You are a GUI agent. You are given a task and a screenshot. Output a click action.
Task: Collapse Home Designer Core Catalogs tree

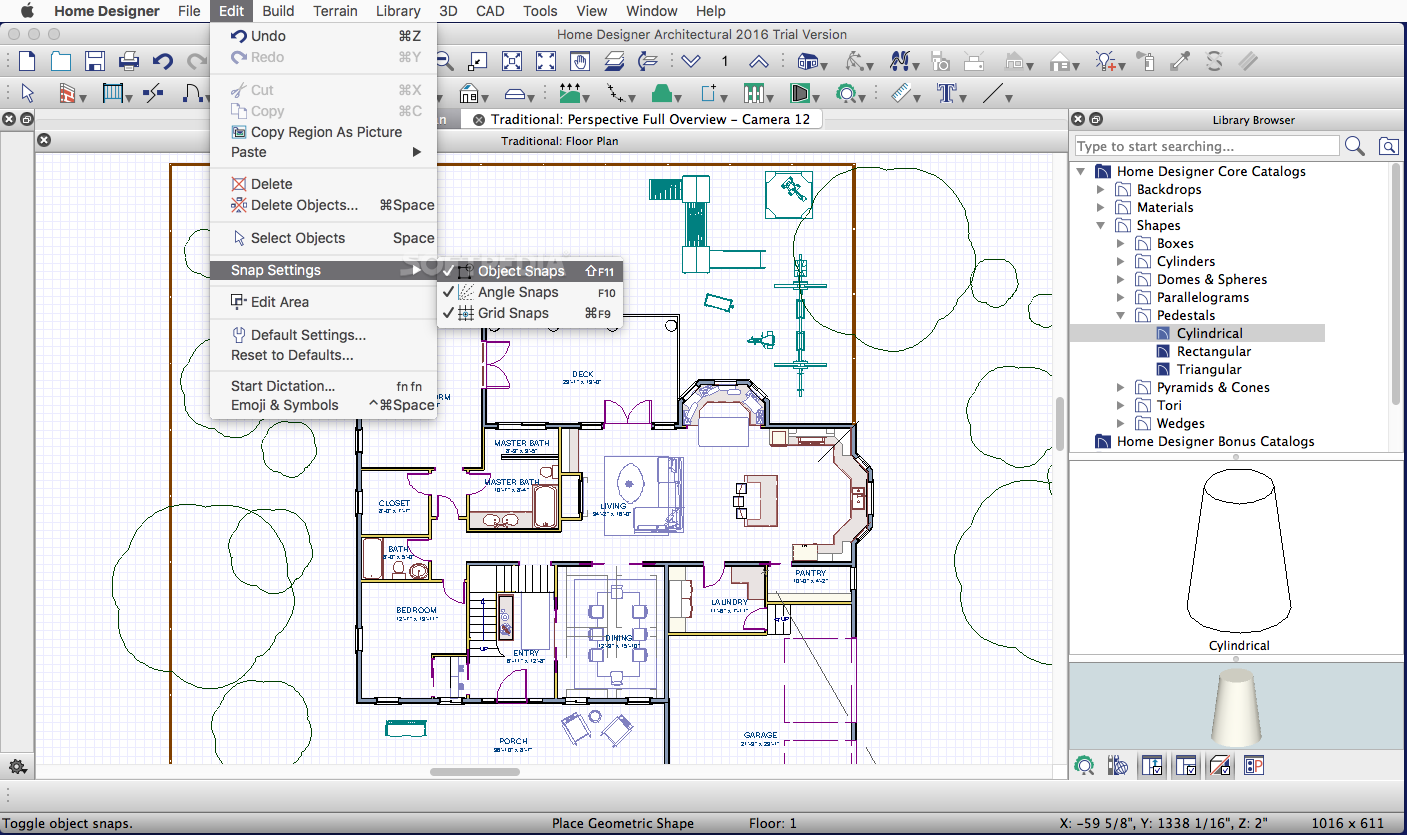click(x=1081, y=171)
